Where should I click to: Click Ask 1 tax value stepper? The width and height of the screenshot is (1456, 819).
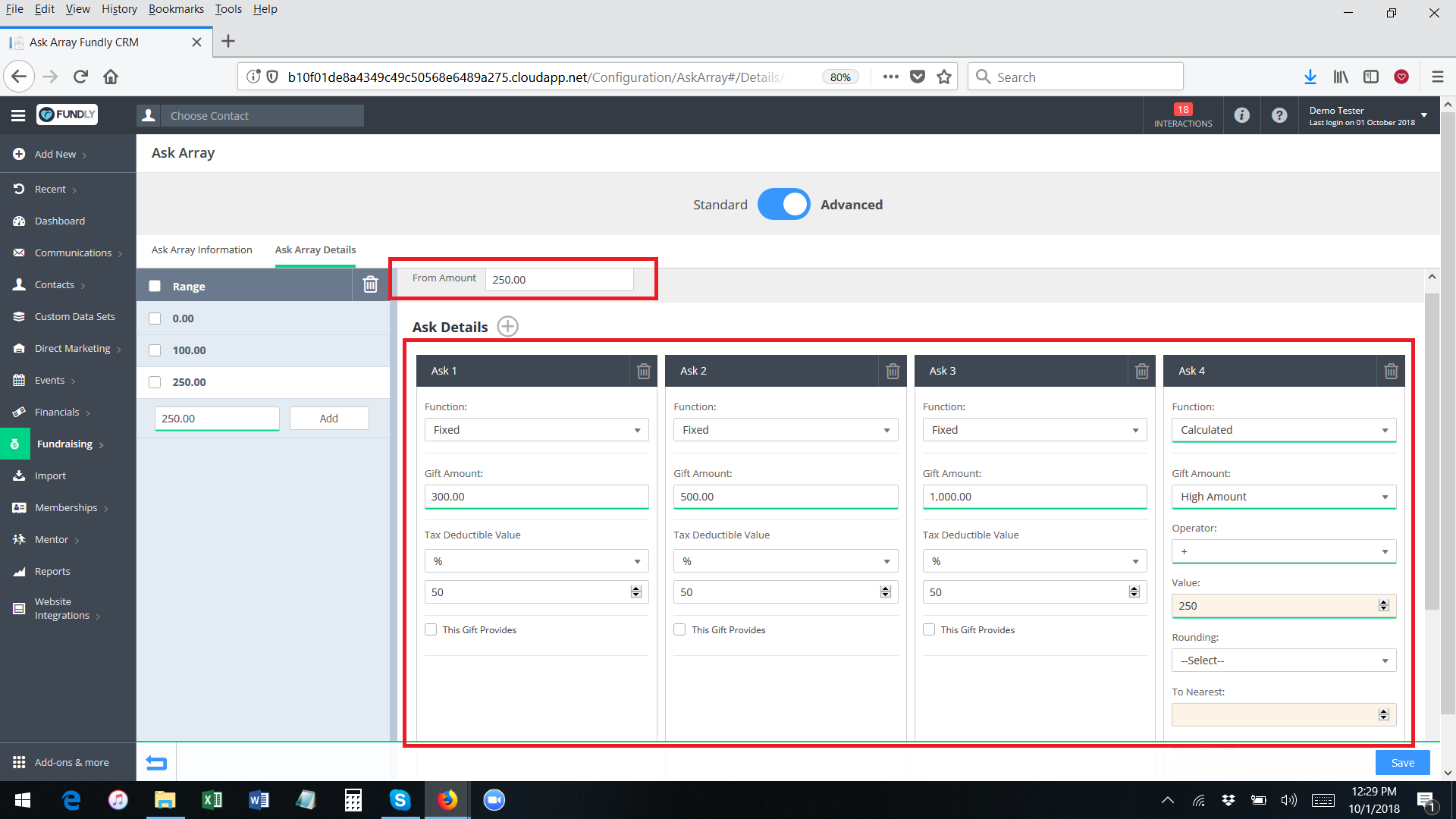[x=636, y=591]
